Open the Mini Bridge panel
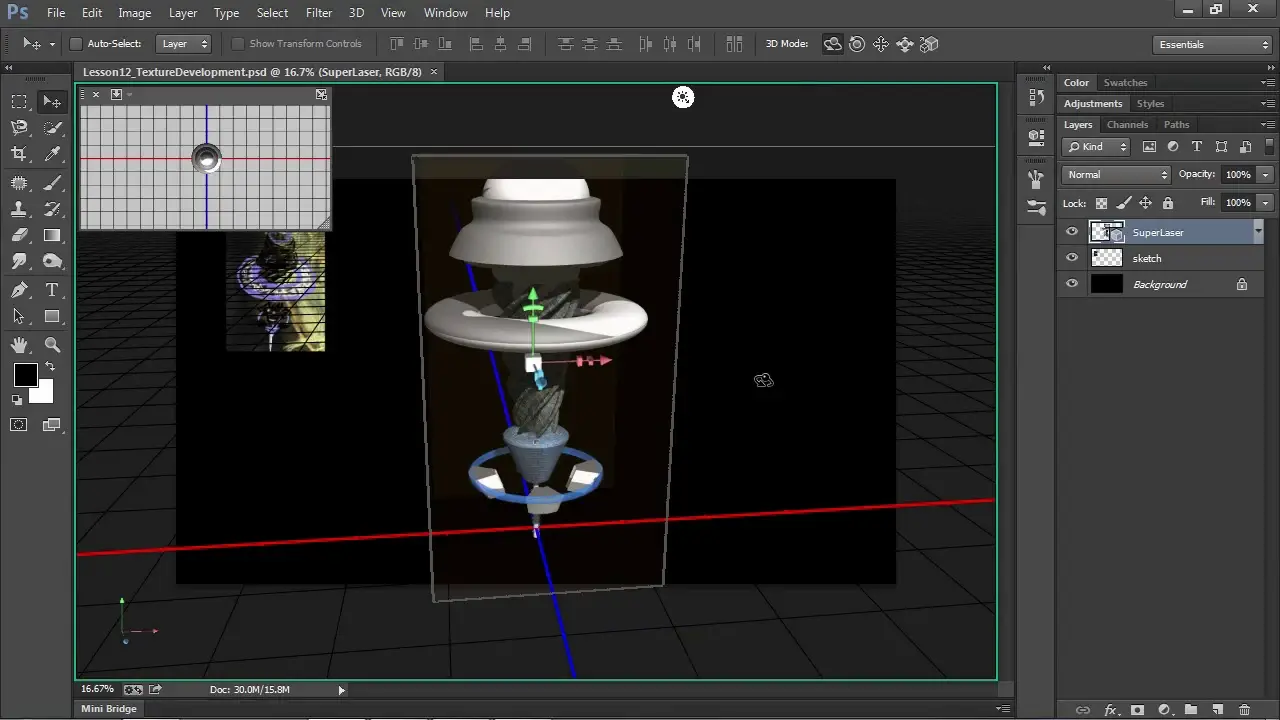The image size is (1280, 720). point(108,709)
